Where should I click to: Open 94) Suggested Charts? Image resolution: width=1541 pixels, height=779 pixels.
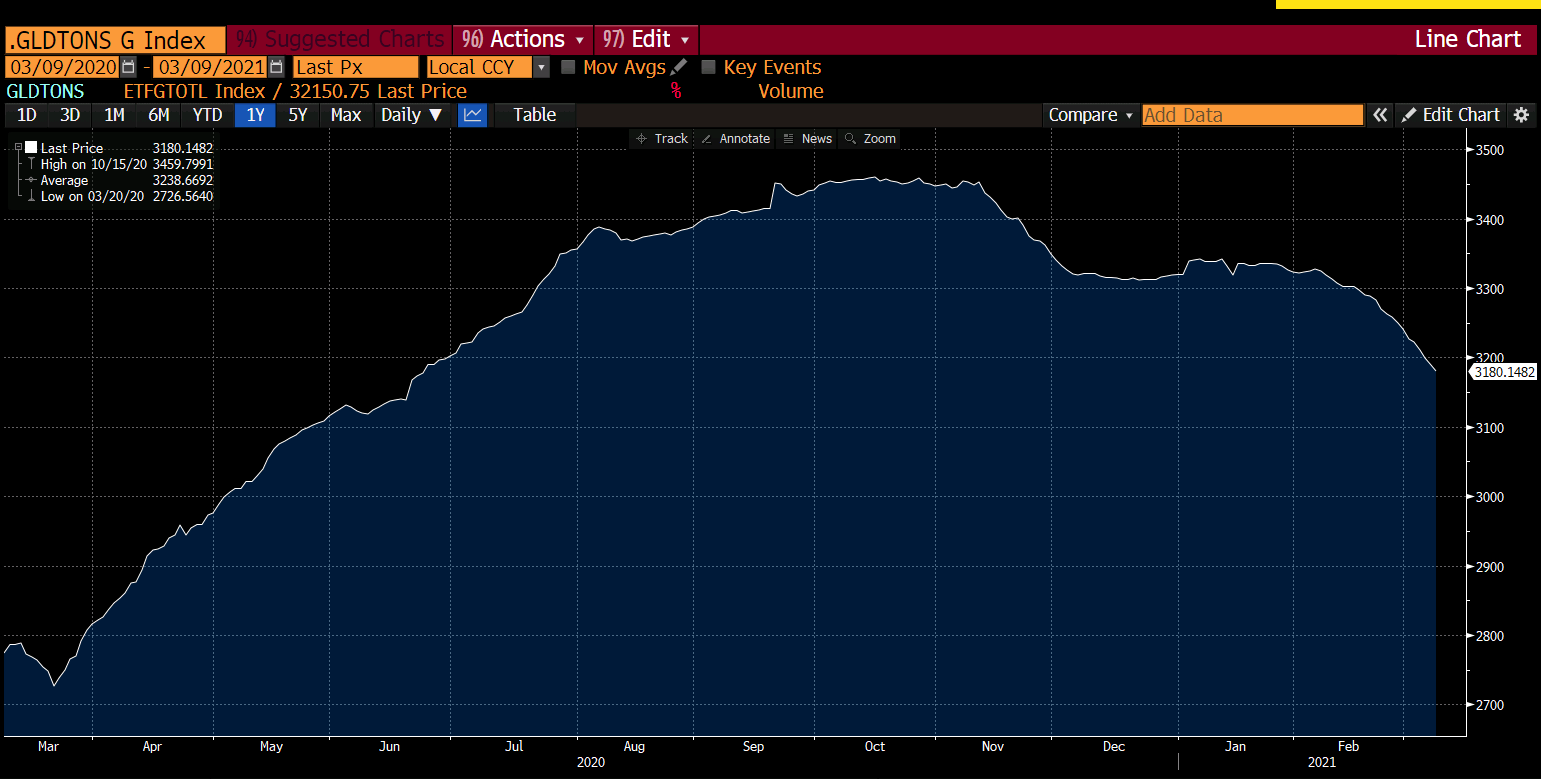pos(340,40)
